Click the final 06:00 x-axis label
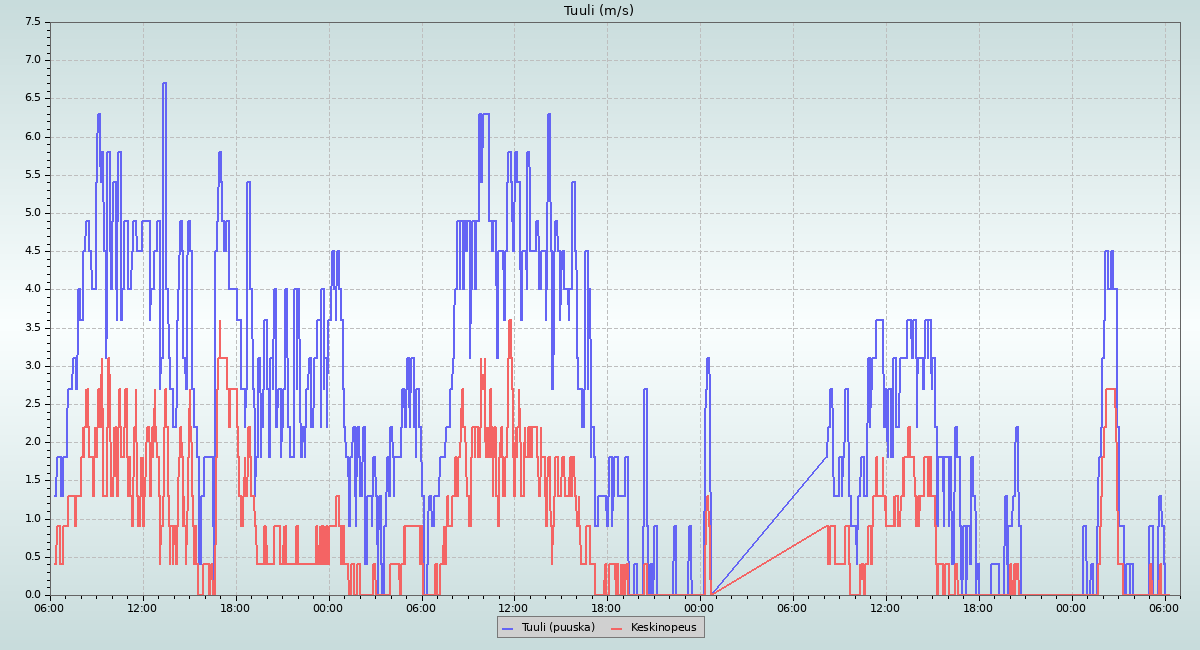Screen dimensions: 1200x650 (x=1164, y=607)
